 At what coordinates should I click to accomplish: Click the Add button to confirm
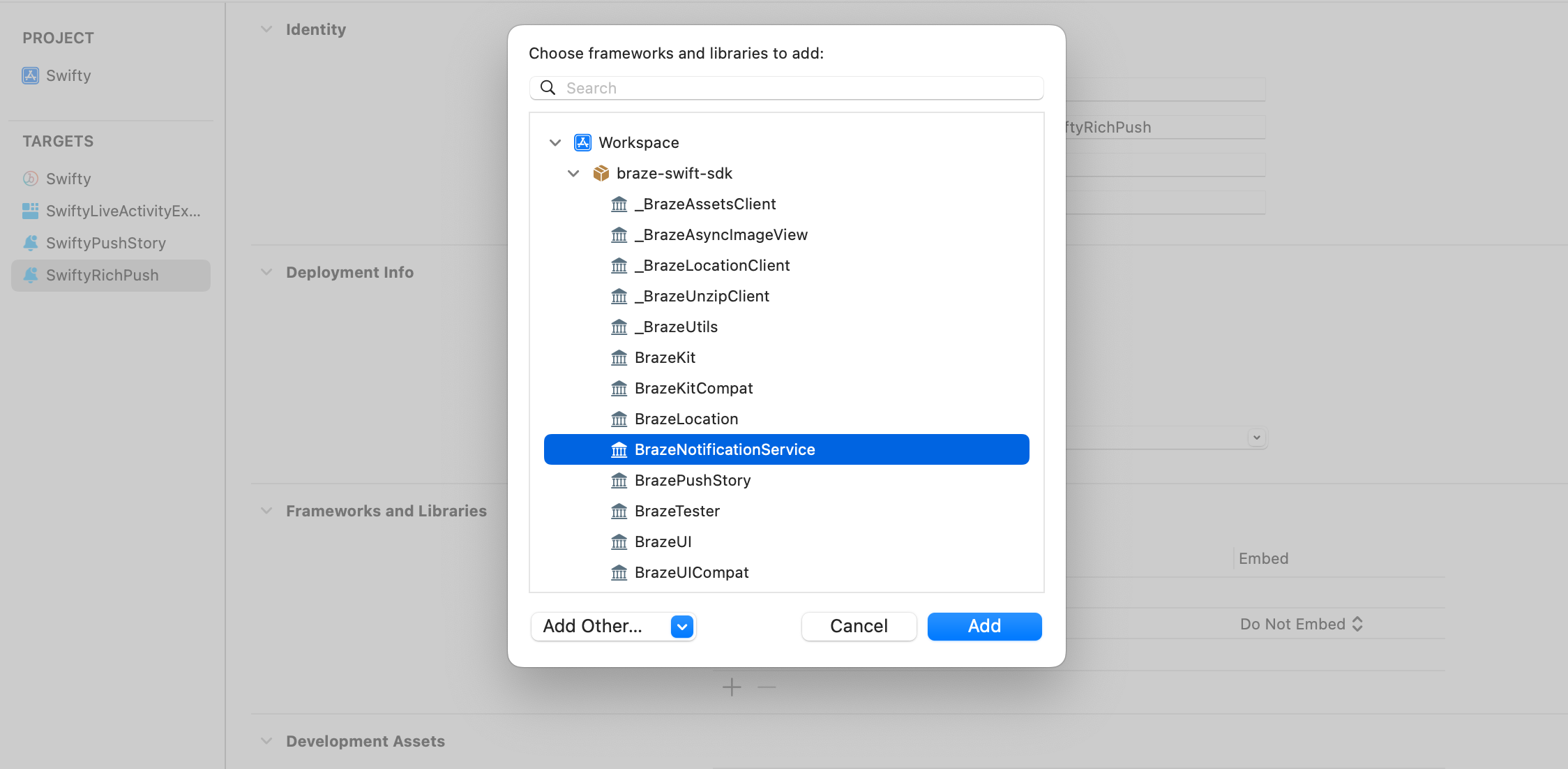984,626
